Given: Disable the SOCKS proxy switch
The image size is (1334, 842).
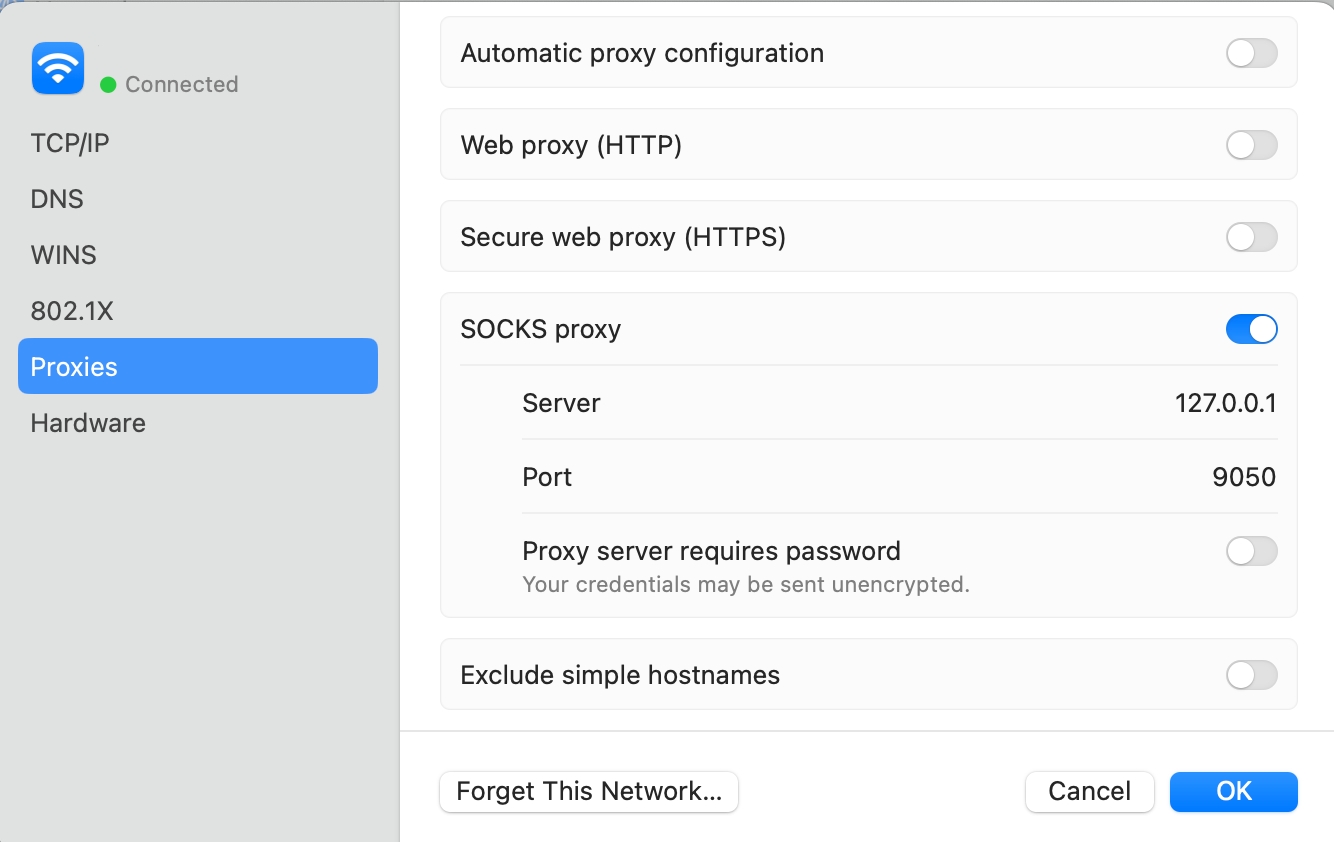Looking at the screenshot, I should [1251, 329].
